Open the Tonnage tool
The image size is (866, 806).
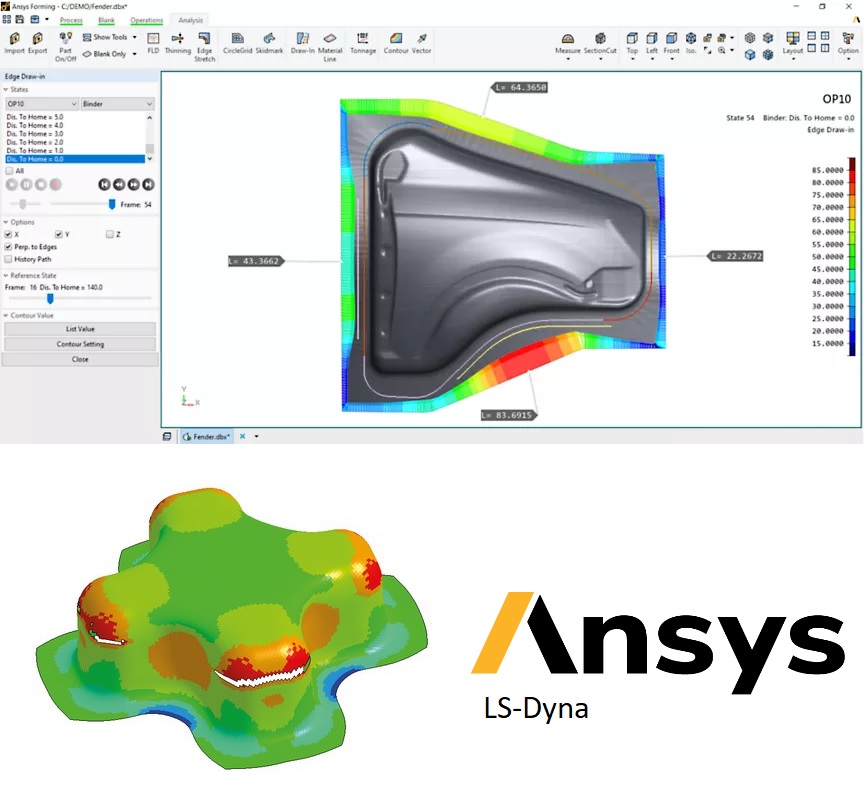coord(363,43)
